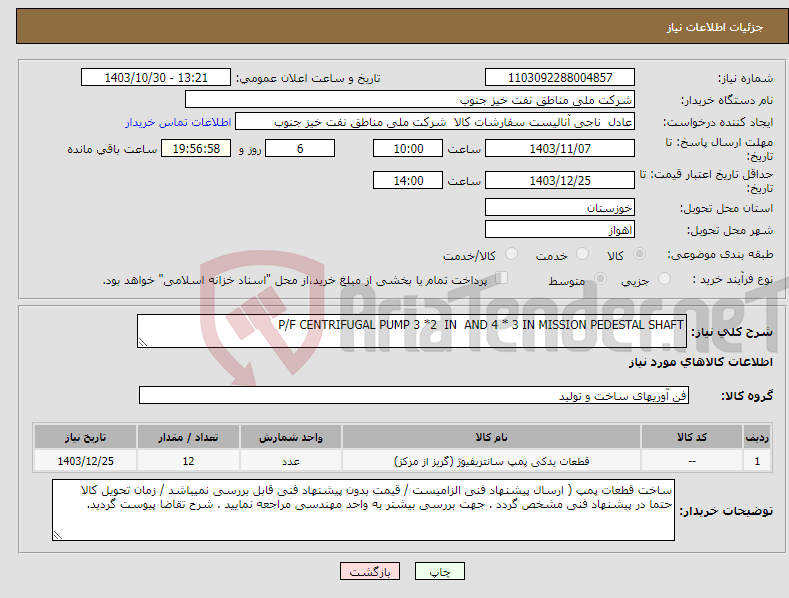Select the کالا radio button
The height and width of the screenshot is (598, 789).
coord(639,254)
